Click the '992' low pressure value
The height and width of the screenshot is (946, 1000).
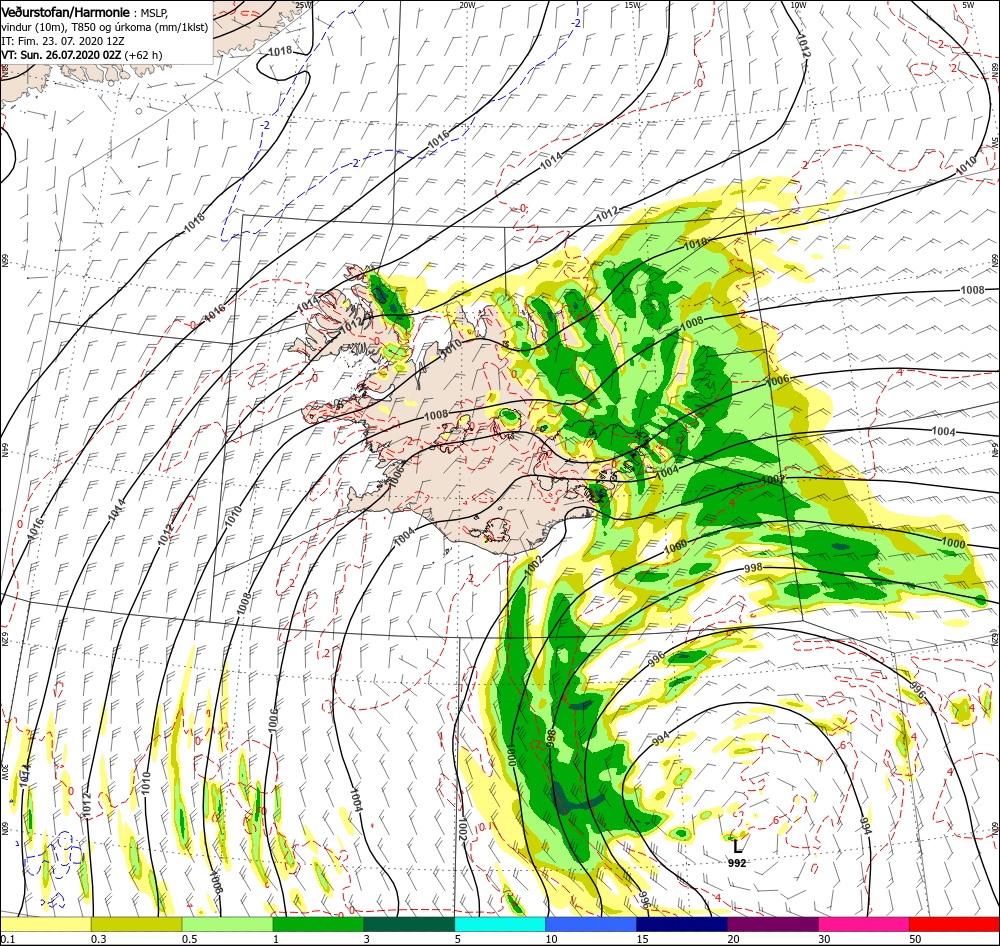click(737, 863)
